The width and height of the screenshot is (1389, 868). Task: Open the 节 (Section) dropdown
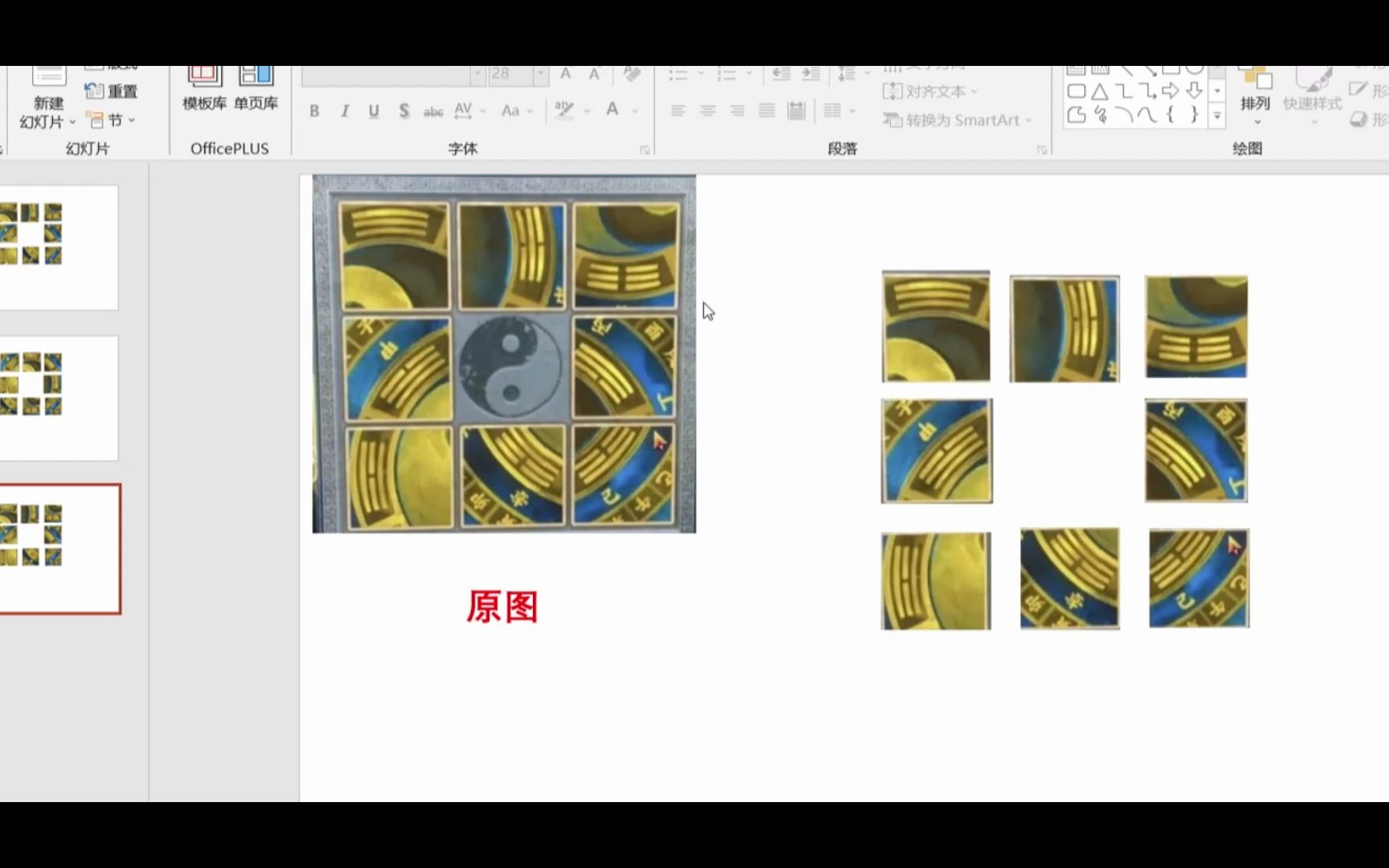coord(111,121)
